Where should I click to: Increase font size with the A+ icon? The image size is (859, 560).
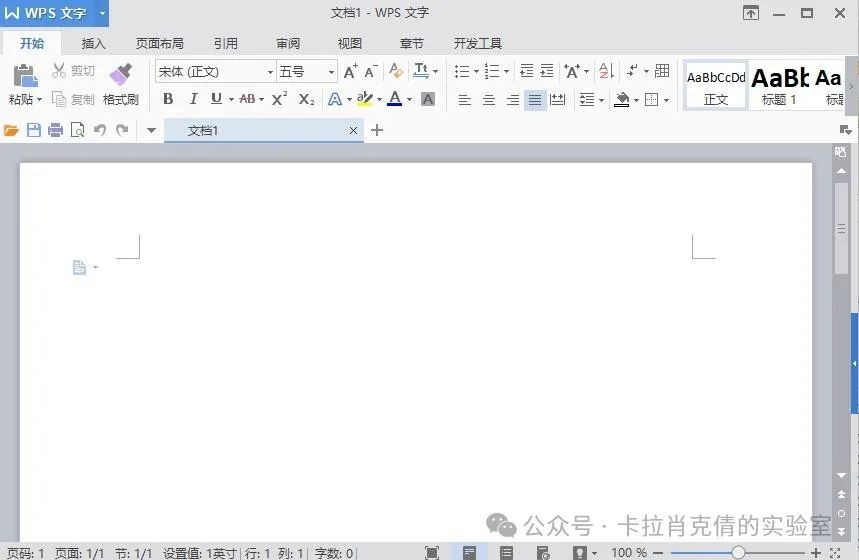(350, 71)
